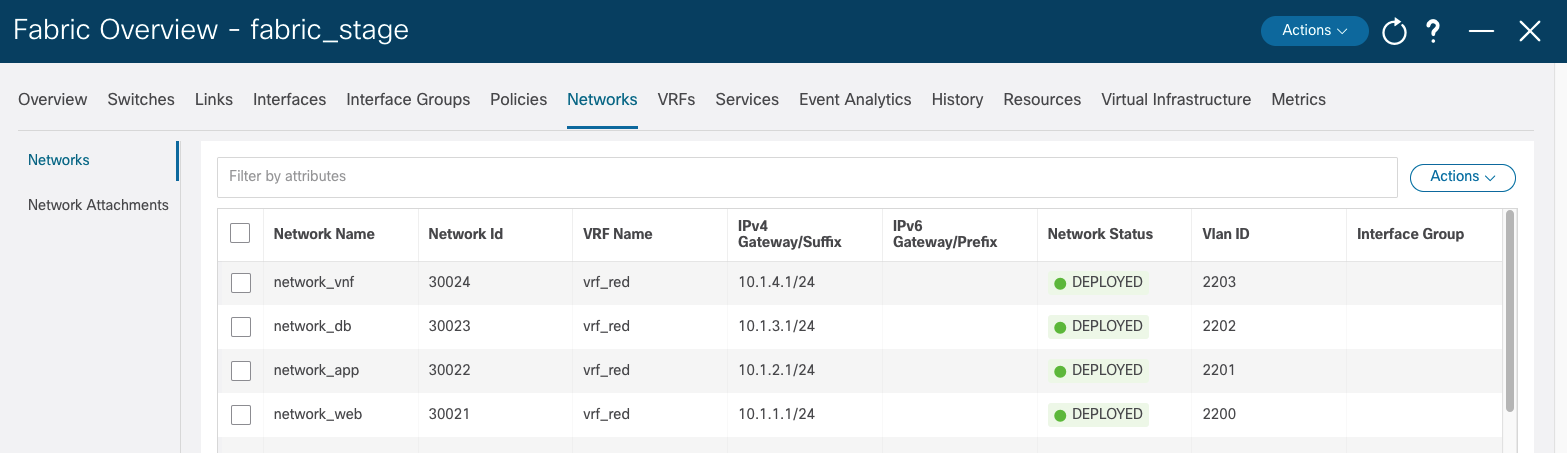Sort by the Network Id column header
Image resolution: width=1567 pixels, height=453 pixels.
[x=465, y=234]
